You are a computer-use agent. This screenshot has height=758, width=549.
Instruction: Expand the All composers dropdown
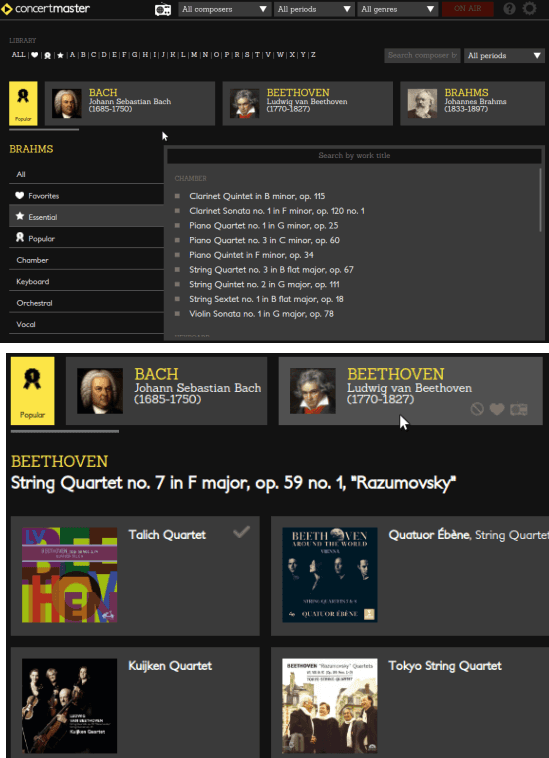point(225,9)
